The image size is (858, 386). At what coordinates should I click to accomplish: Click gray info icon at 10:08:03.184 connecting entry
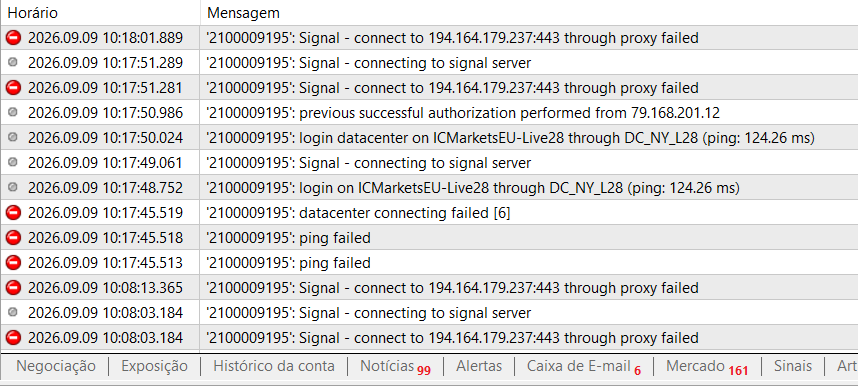click(13, 312)
